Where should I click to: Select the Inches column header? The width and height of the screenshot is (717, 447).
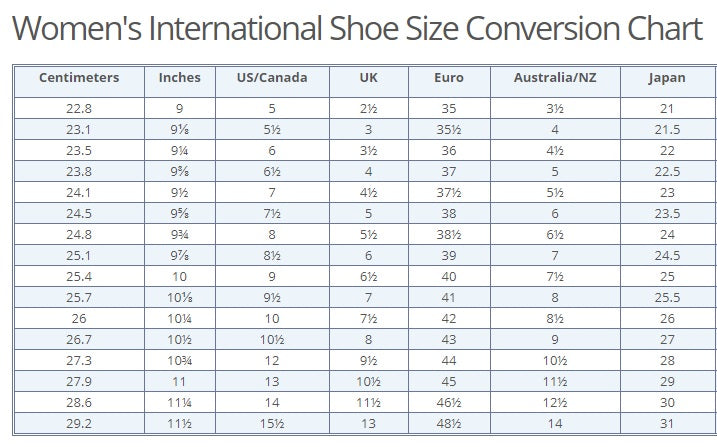pos(179,78)
